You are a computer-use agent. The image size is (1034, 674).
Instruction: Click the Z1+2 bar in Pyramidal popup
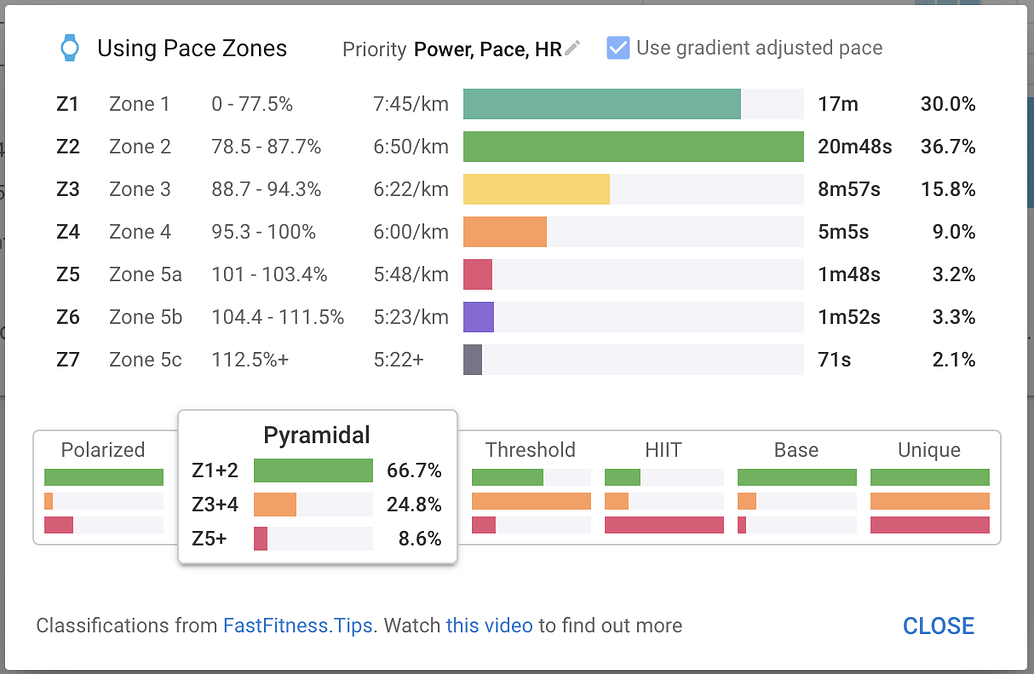(312, 470)
